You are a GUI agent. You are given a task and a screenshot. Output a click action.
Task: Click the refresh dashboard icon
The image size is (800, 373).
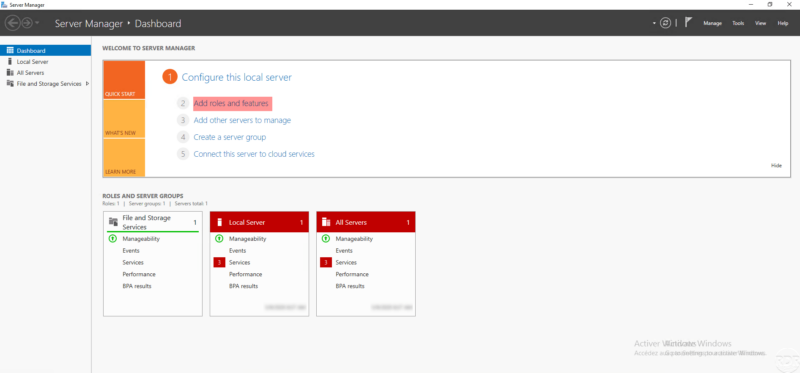(665, 23)
